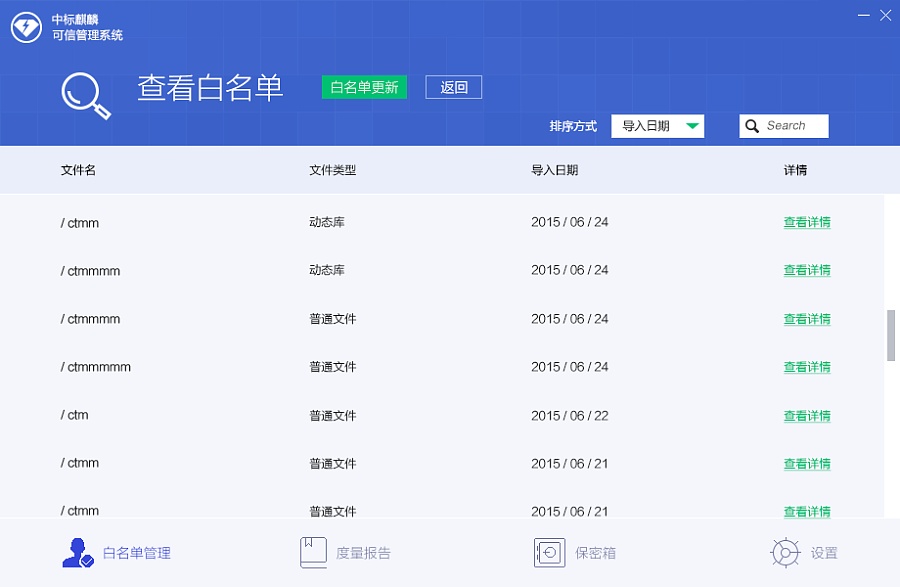Viewport: 900px width, 587px height.
Task: Switch to the 设置 tab
Action: coord(812,552)
